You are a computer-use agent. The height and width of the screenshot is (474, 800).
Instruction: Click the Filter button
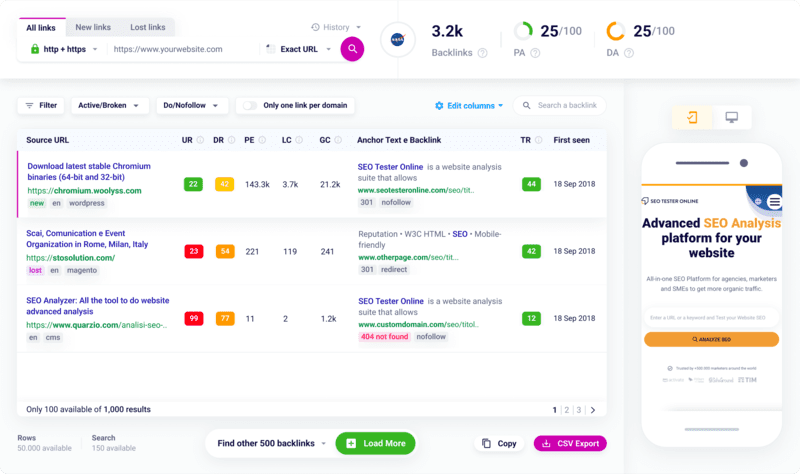pyautogui.click(x=41, y=106)
